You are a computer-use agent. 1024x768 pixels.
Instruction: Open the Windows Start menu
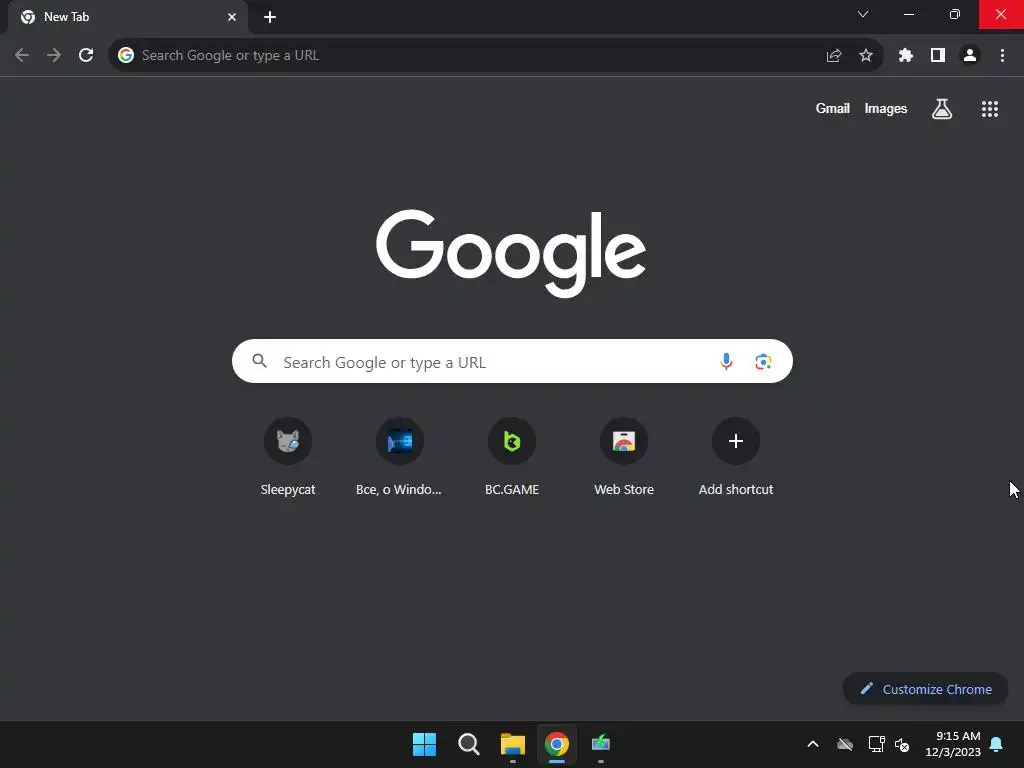[x=424, y=744]
